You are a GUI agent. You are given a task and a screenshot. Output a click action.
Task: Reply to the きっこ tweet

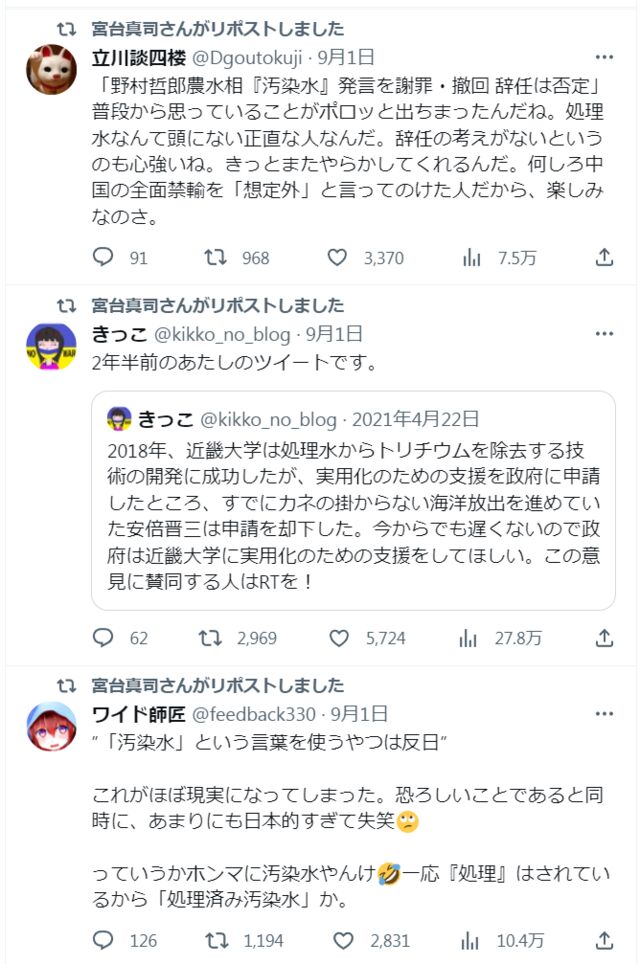coord(104,637)
